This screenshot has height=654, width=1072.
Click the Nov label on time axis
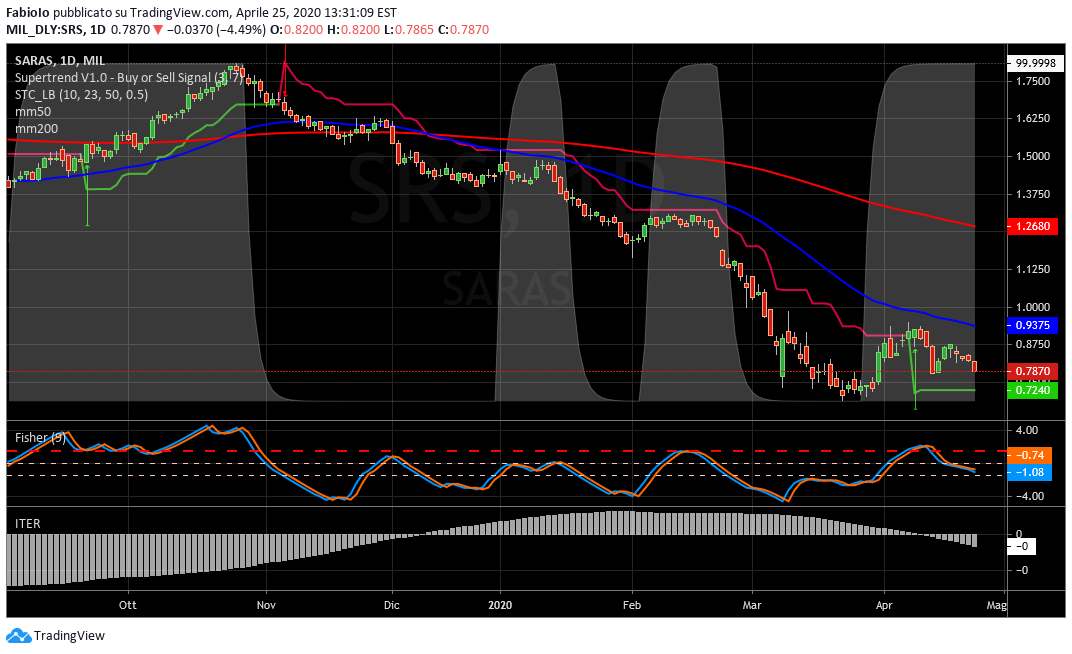pos(265,604)
